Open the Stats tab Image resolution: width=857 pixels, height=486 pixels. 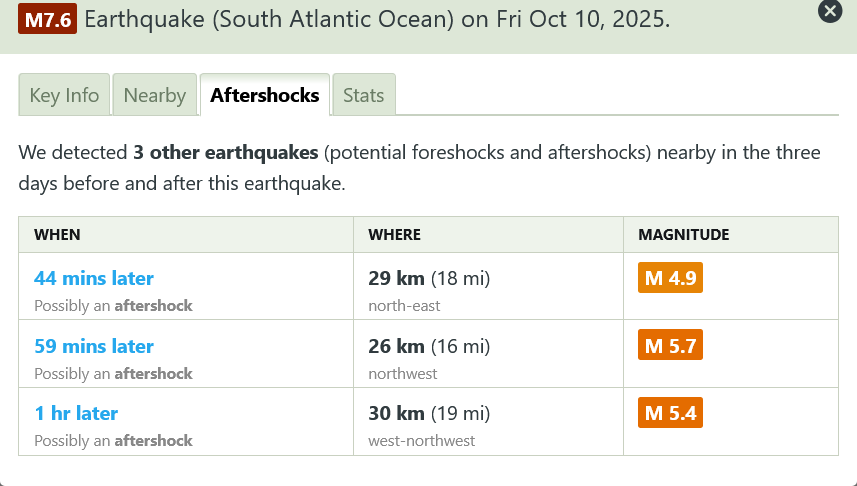pos(363,95)
